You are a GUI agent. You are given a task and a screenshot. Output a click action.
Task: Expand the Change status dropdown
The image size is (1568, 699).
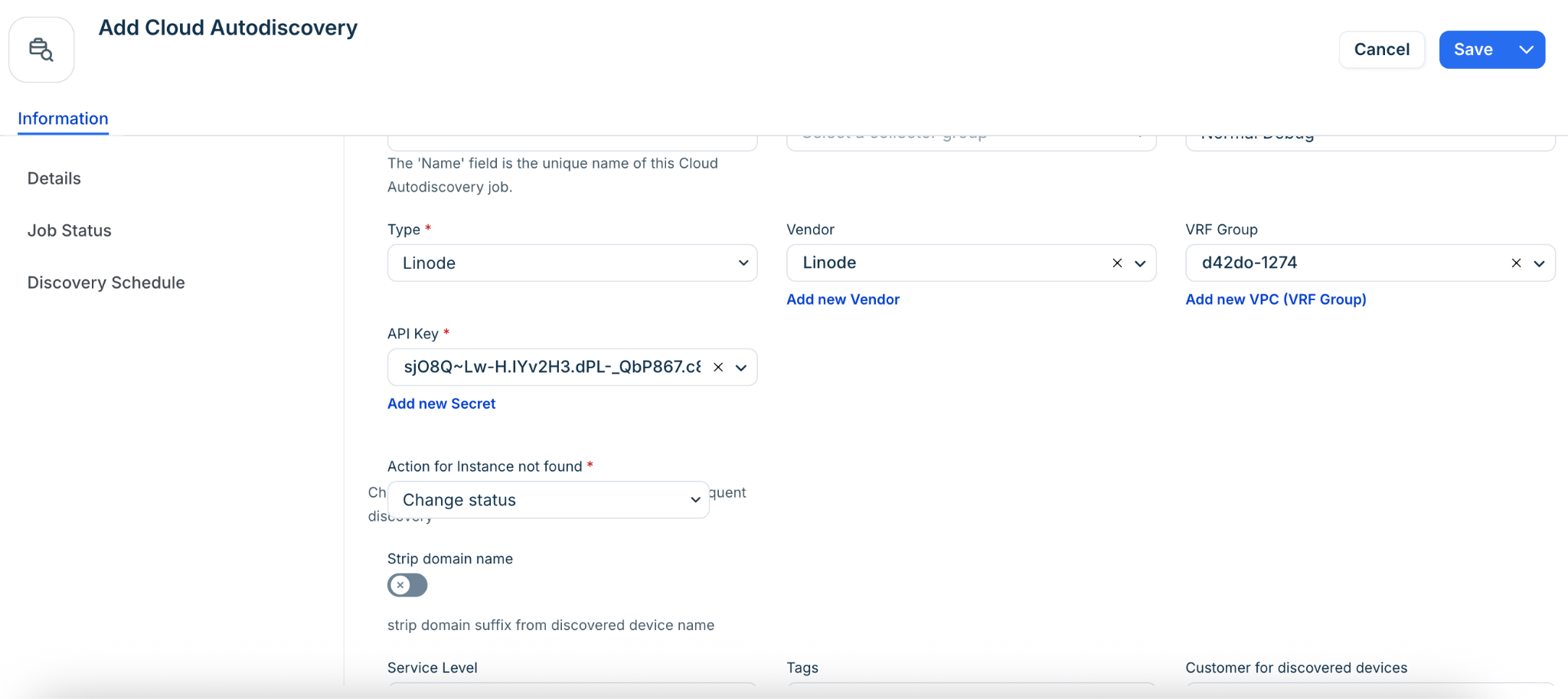tap(548, 500)
